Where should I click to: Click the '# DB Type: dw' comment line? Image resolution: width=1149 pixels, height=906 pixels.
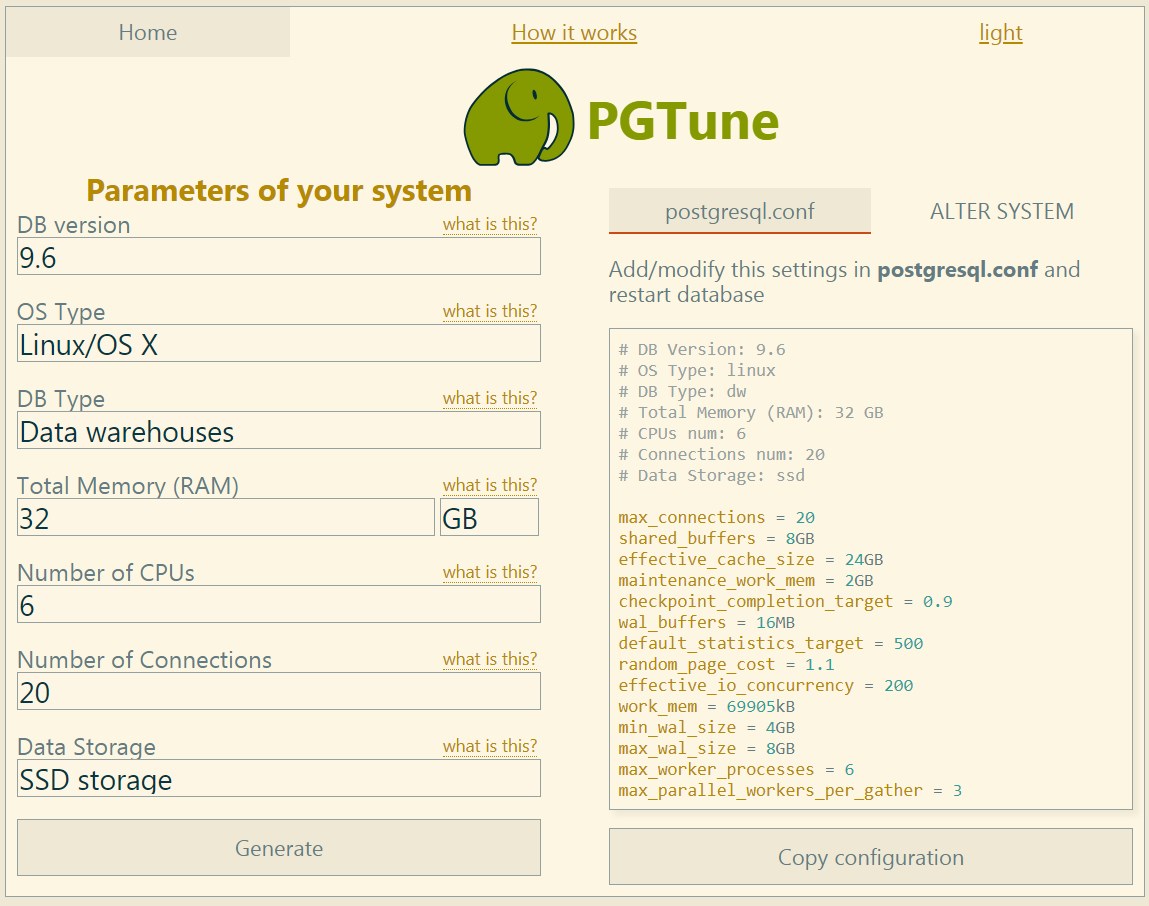tap(682, 391)
